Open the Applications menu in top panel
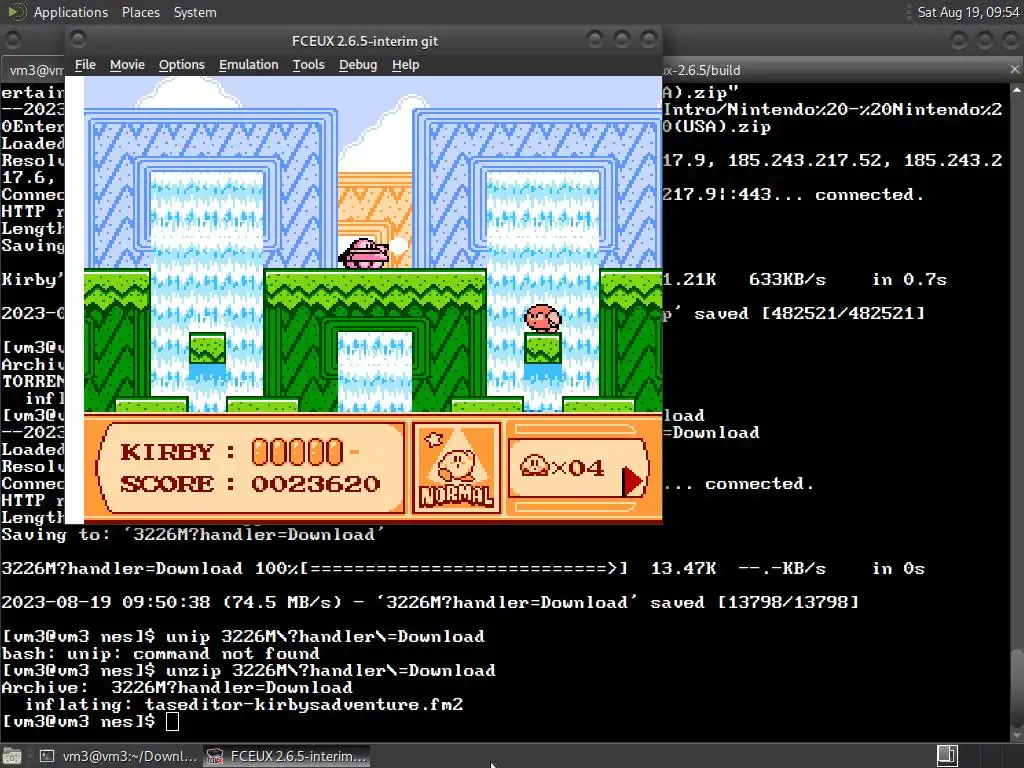The image size is (1024, 768). [x=71, y=12]
